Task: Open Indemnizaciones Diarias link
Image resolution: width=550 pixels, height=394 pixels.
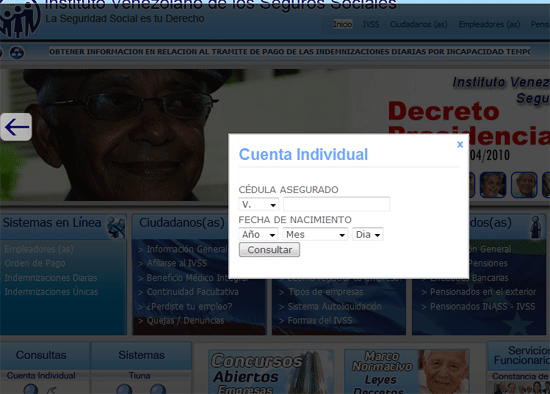Action: click(x=51, y=278)
